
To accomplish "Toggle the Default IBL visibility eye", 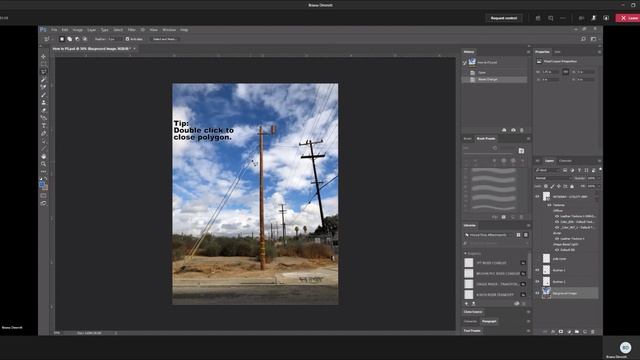I will [x=557, y=250].
